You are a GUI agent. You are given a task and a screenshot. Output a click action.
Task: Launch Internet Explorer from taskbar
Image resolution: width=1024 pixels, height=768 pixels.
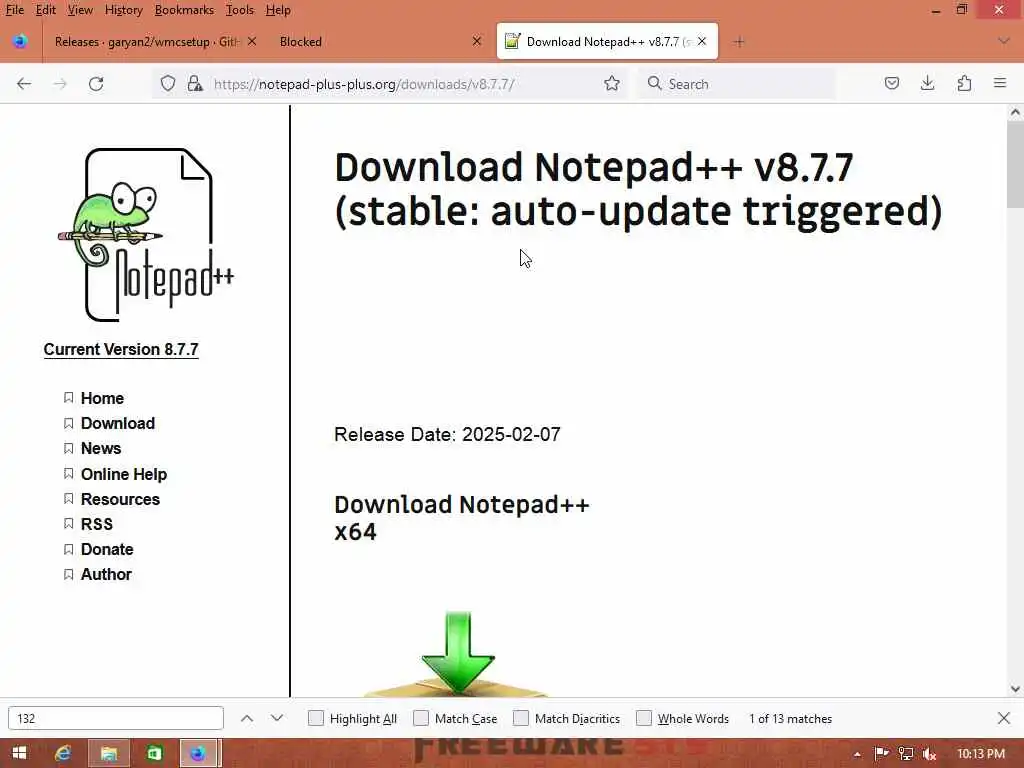(x=63, y=754)
